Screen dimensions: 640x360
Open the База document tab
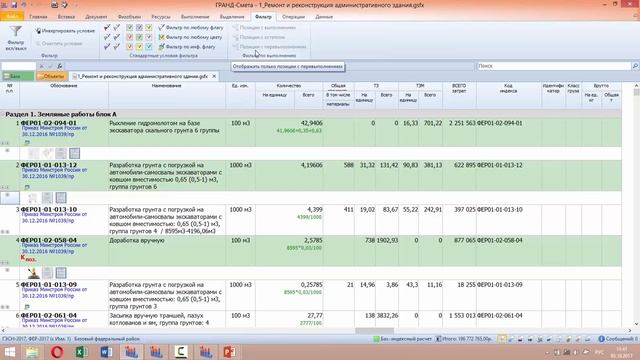[18, 76]
